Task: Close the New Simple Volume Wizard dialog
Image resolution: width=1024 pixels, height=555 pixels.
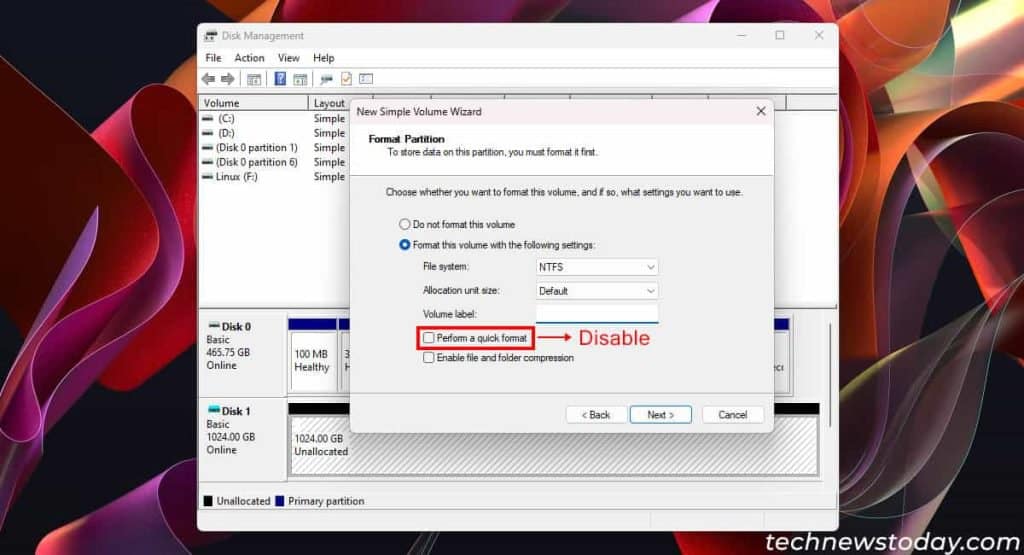Action: point(761,111)
